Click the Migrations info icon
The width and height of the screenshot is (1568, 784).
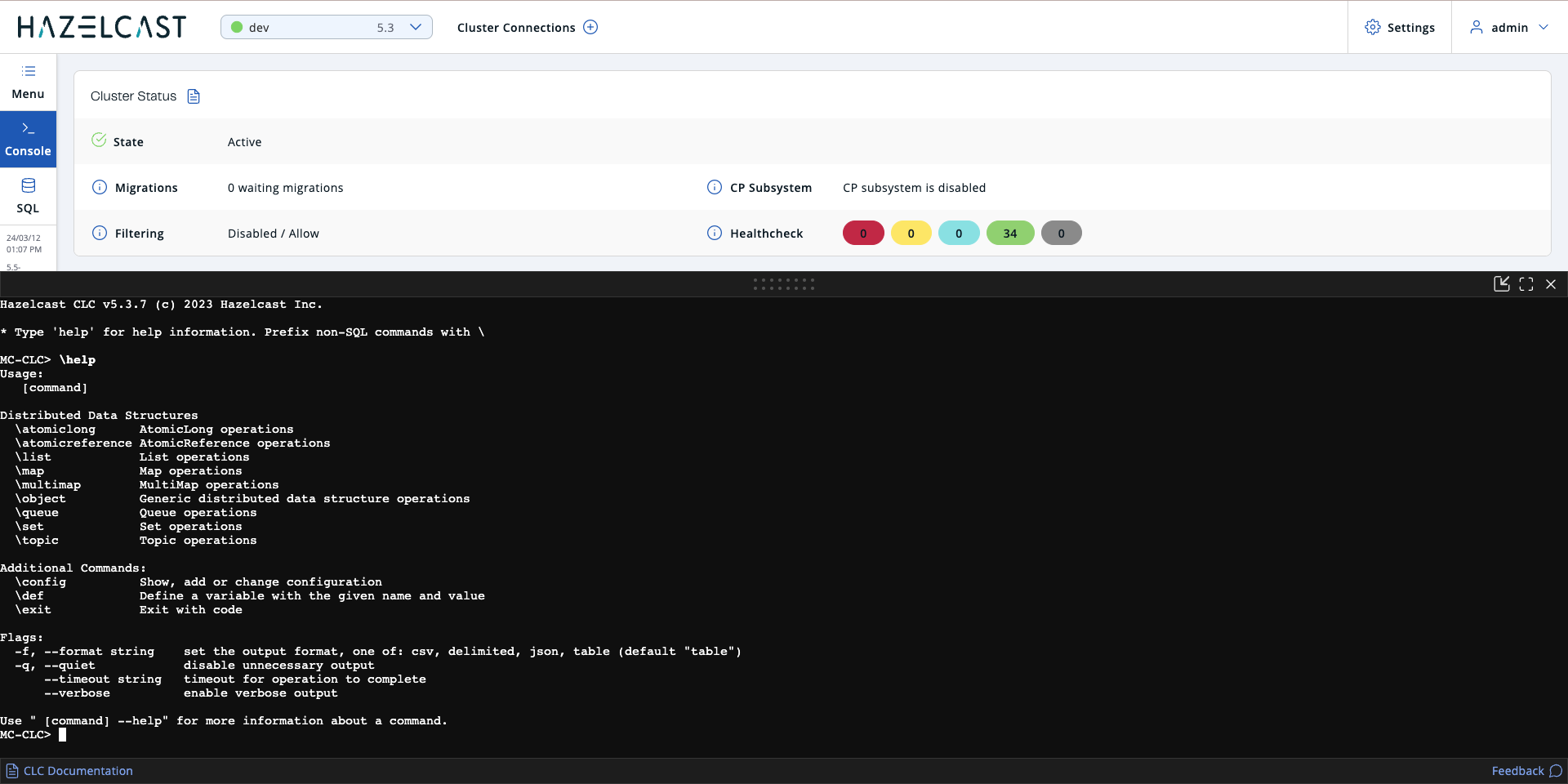click(100, 187)
